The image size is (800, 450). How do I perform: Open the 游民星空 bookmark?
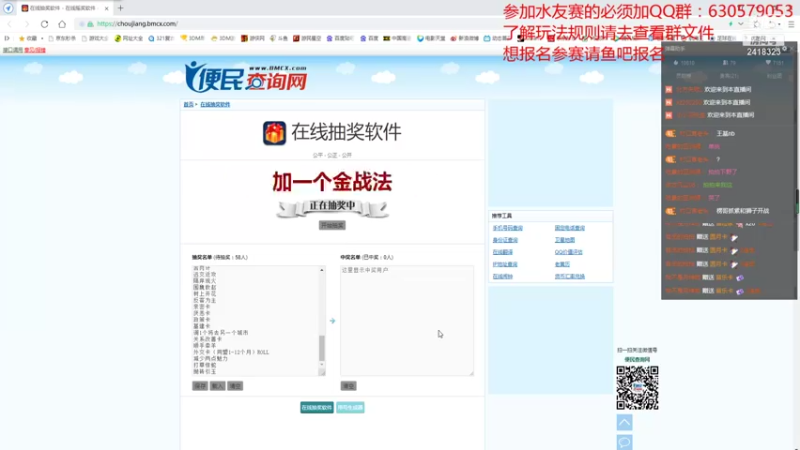point(306,38)
